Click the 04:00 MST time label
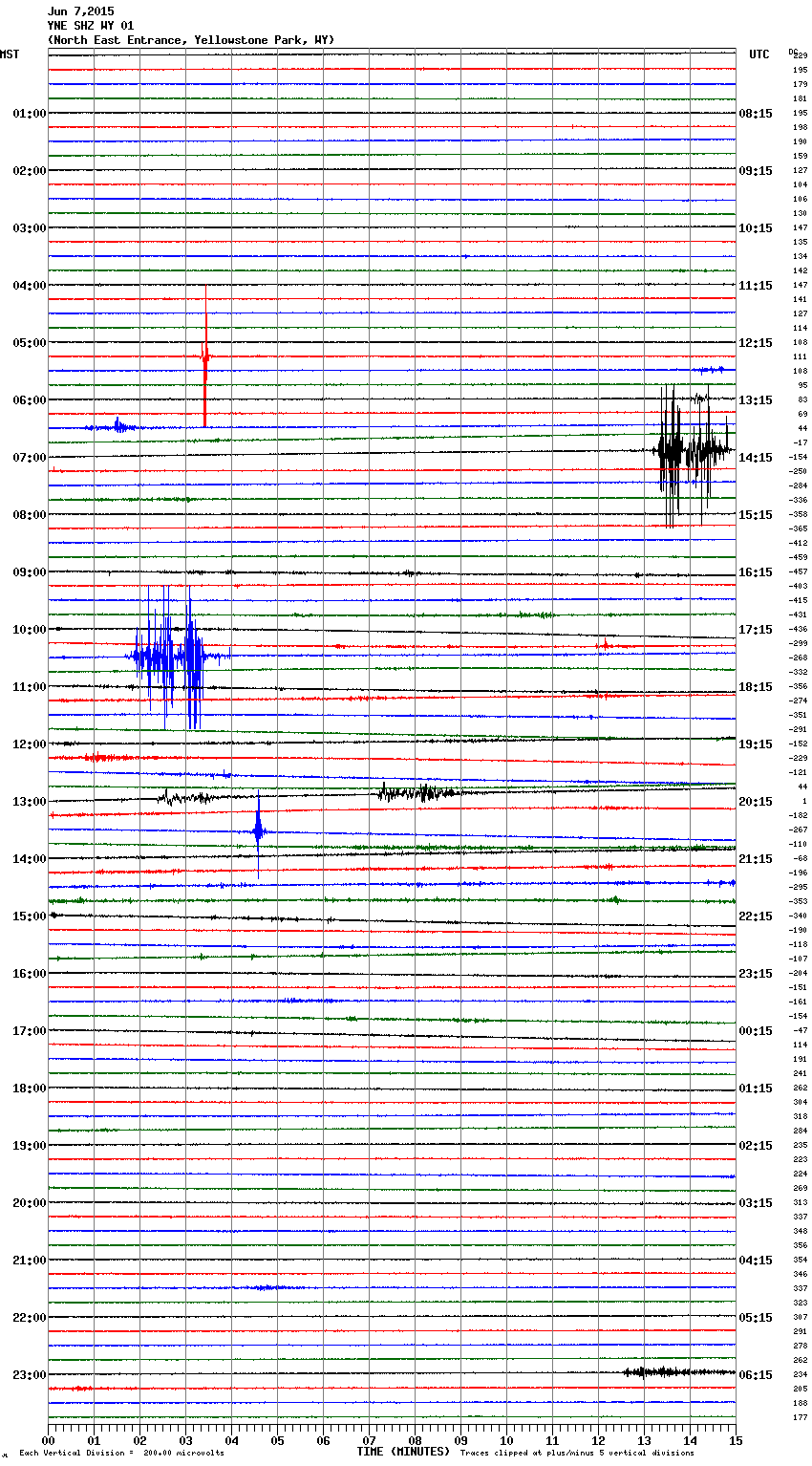812x1466 pixels. pos(30,286)
